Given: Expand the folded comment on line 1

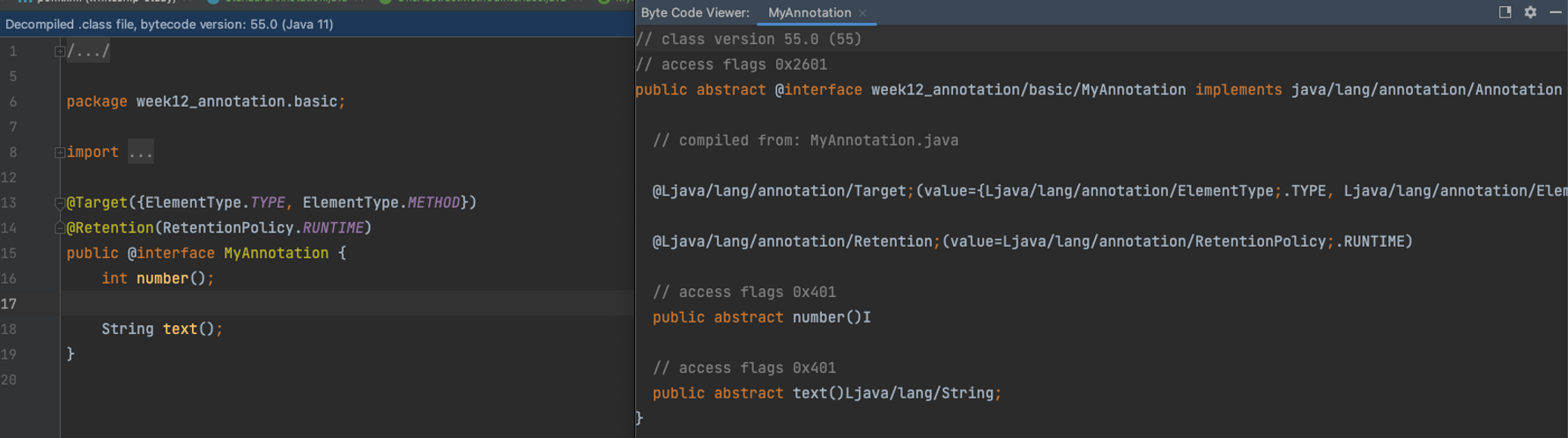Looking at the screenshot, I should pos(60,51).
